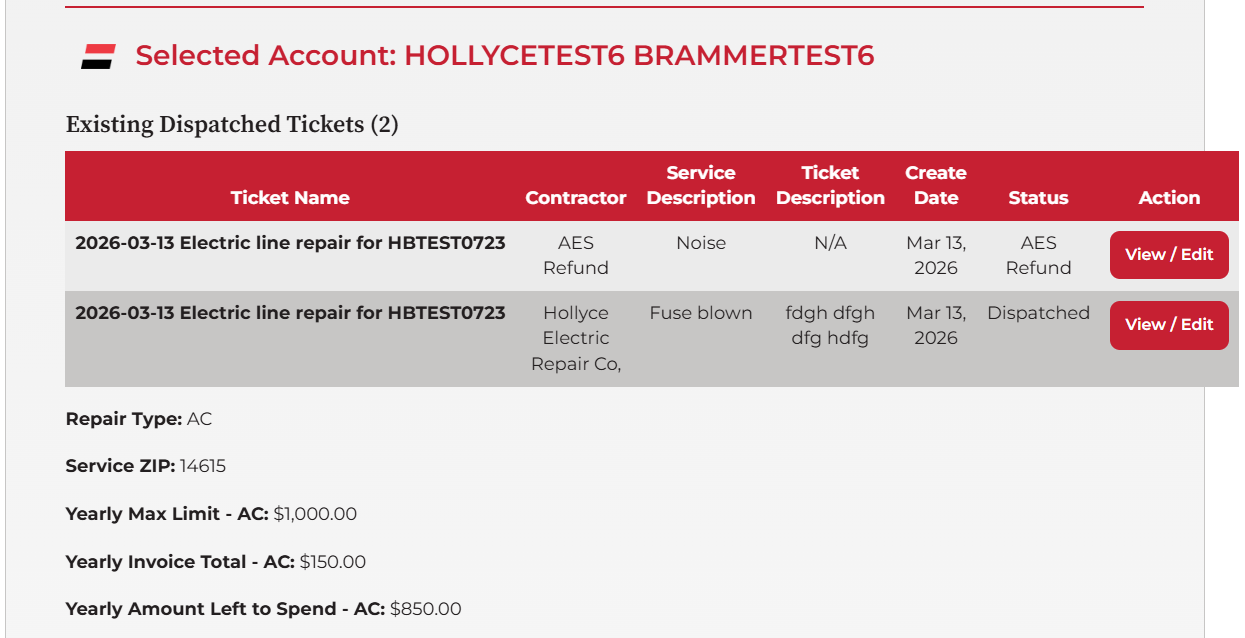This screenshot has width=1245, height=638.
Task: Click the Create Date column header
Action: pos(936,186)
